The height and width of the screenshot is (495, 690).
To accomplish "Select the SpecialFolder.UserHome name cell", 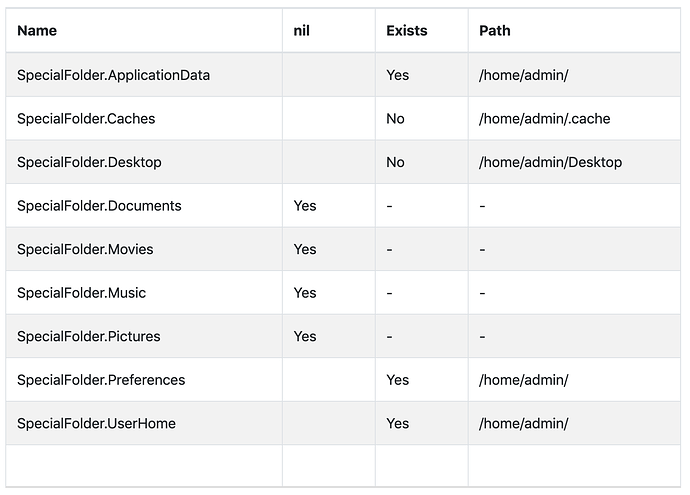I will click(144, 423).
